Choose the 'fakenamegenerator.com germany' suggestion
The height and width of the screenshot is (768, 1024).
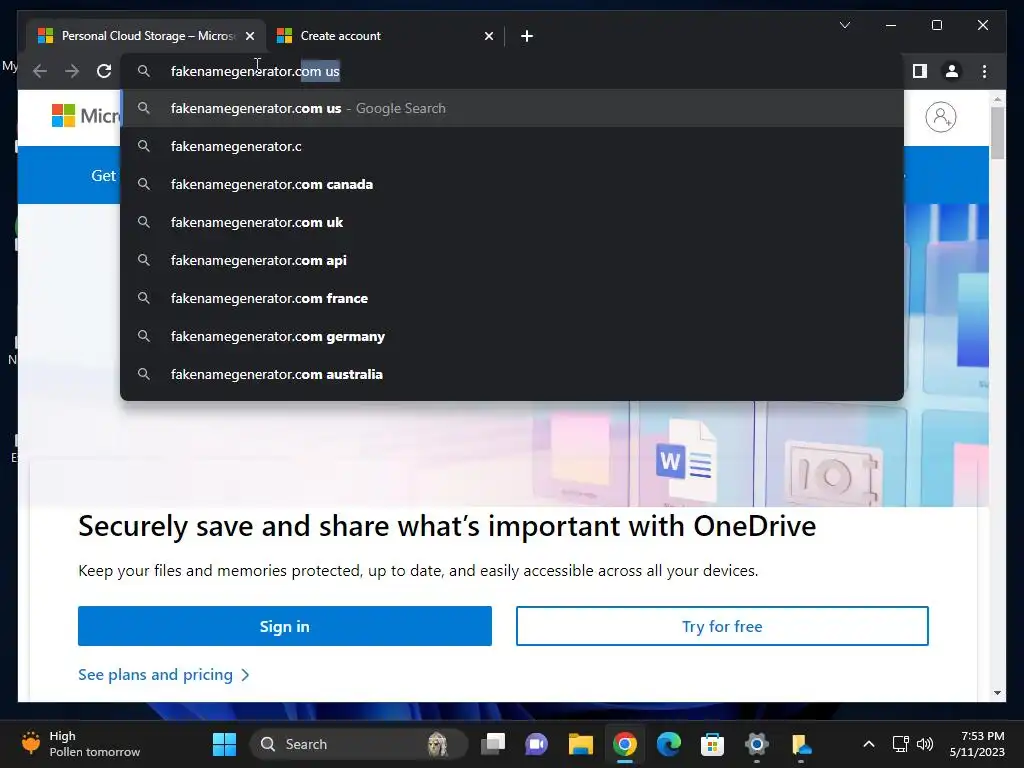[512, 336]
